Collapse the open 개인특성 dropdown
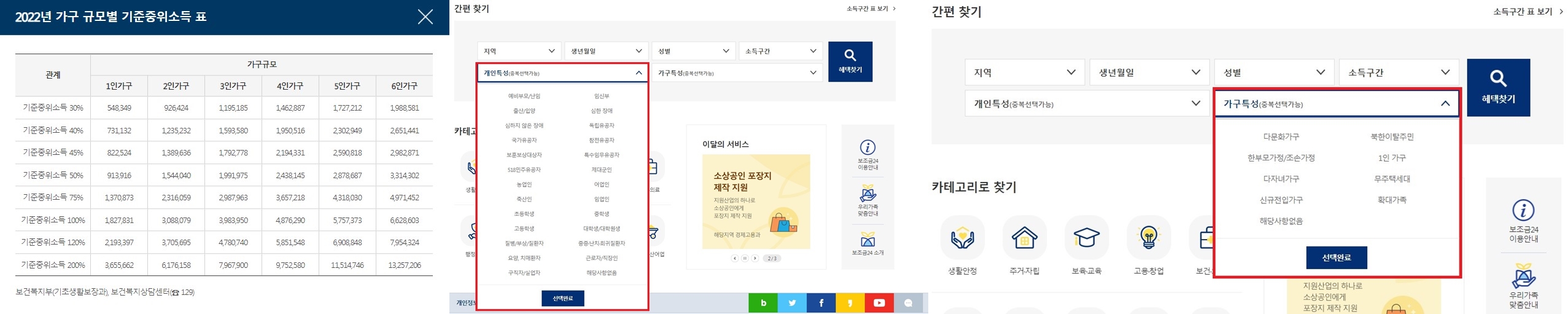 coord(562,73)
